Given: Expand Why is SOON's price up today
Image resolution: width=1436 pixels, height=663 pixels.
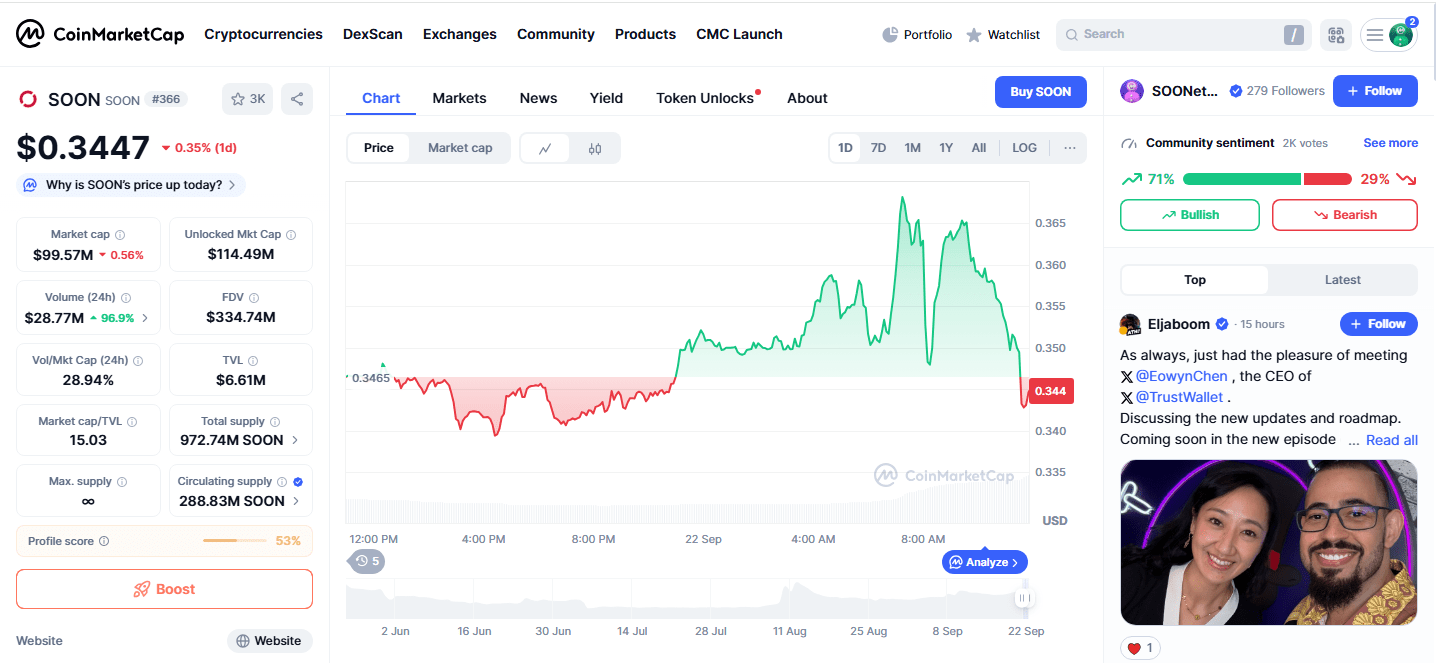Looking at the screenshot, I should [131, 185].
